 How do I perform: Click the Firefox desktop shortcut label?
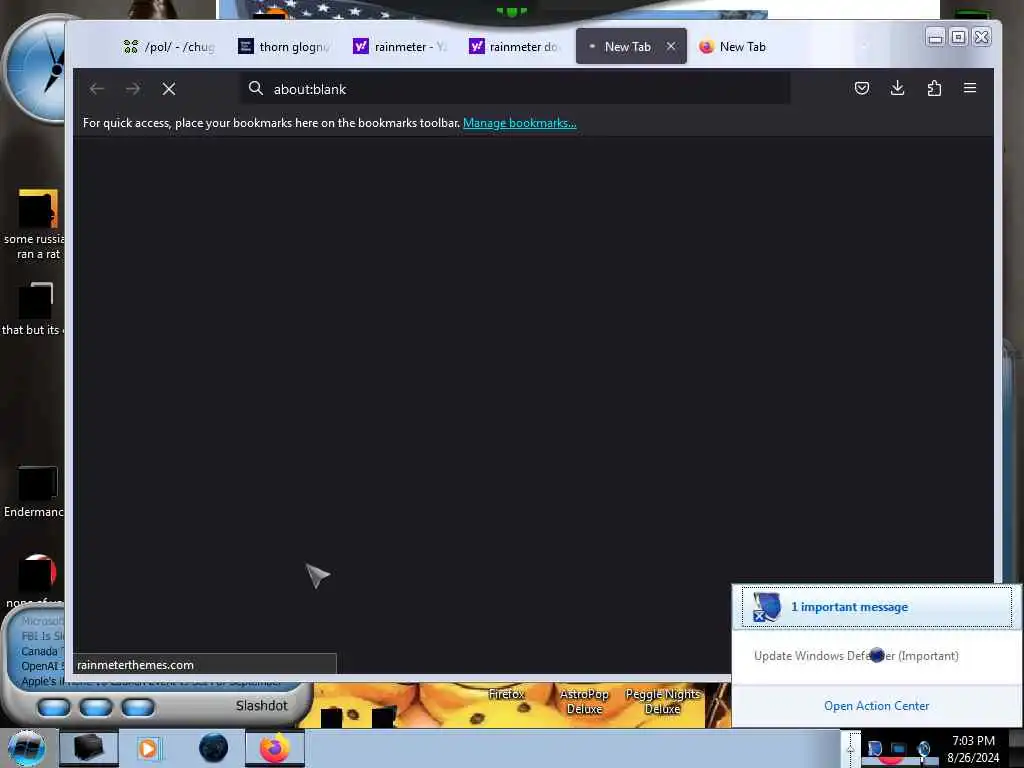506,694
